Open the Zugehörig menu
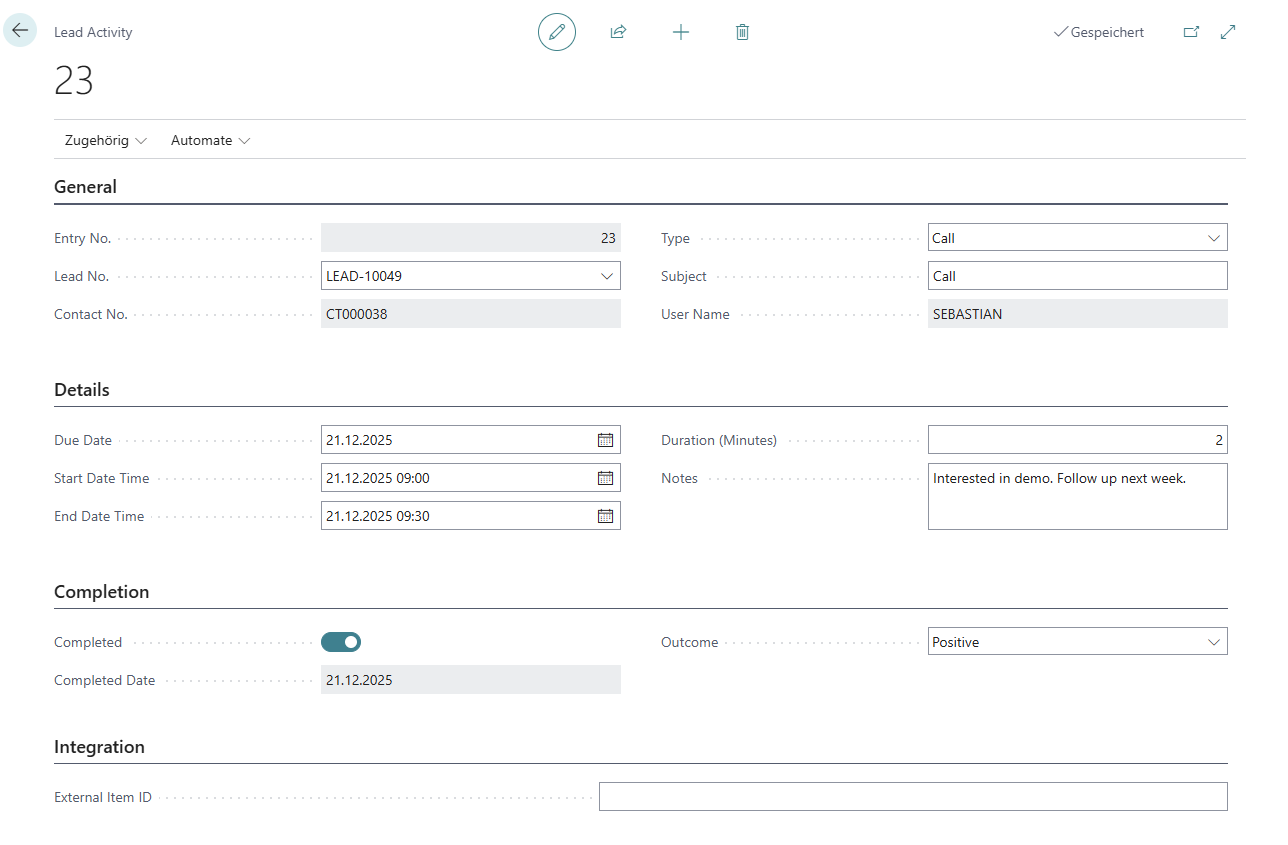Screen dimensions: 1288x845 (x=105, y=141)
